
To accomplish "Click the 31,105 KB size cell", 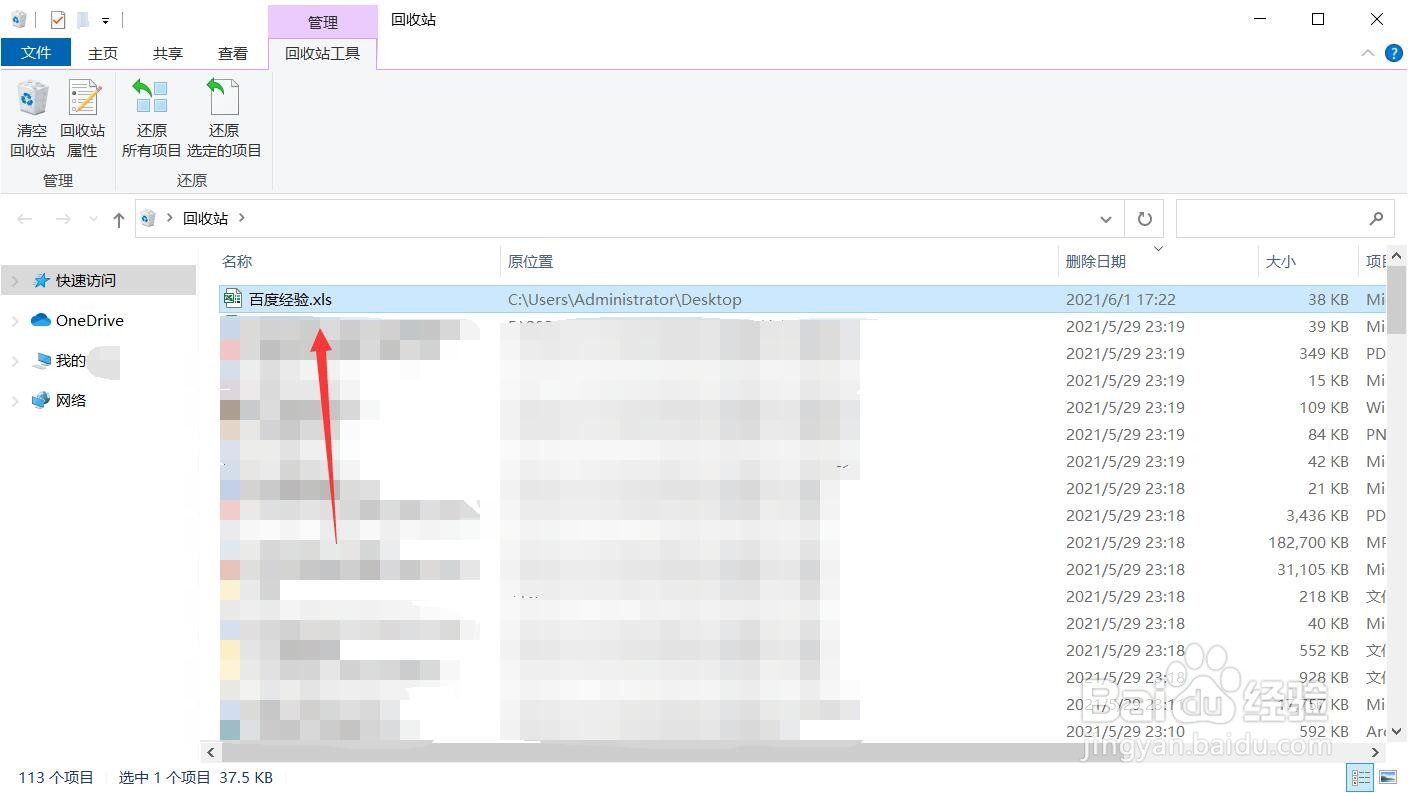I will pos(1313,569).
